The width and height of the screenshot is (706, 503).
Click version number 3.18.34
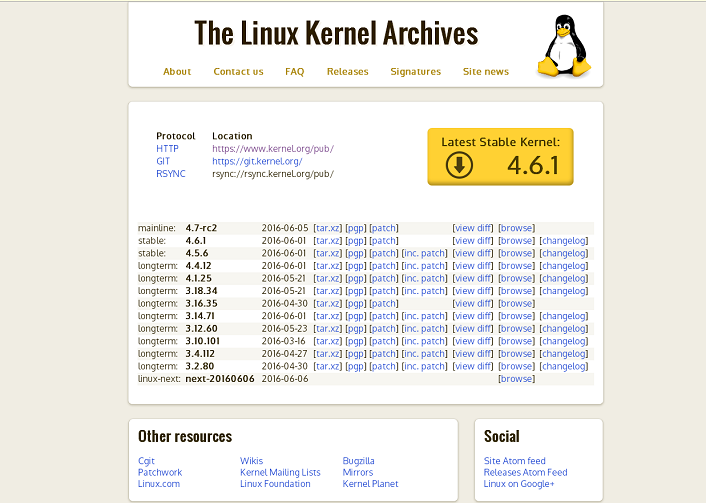(x=201, y=291)
